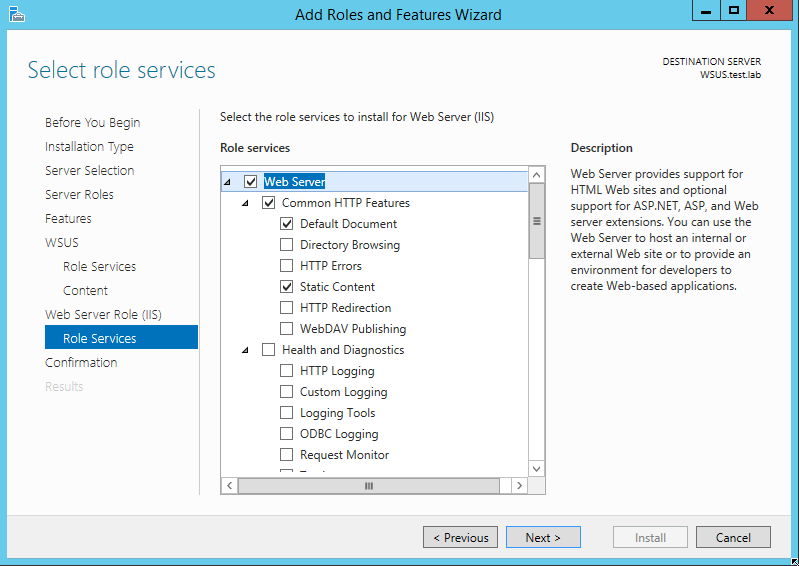
Task: Uncheck the Web Server checkbox
Action: click(250, 181)
